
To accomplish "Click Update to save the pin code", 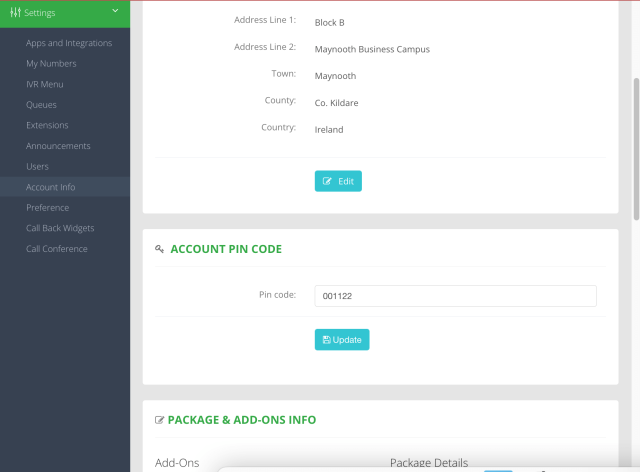I will pos(342,340).
